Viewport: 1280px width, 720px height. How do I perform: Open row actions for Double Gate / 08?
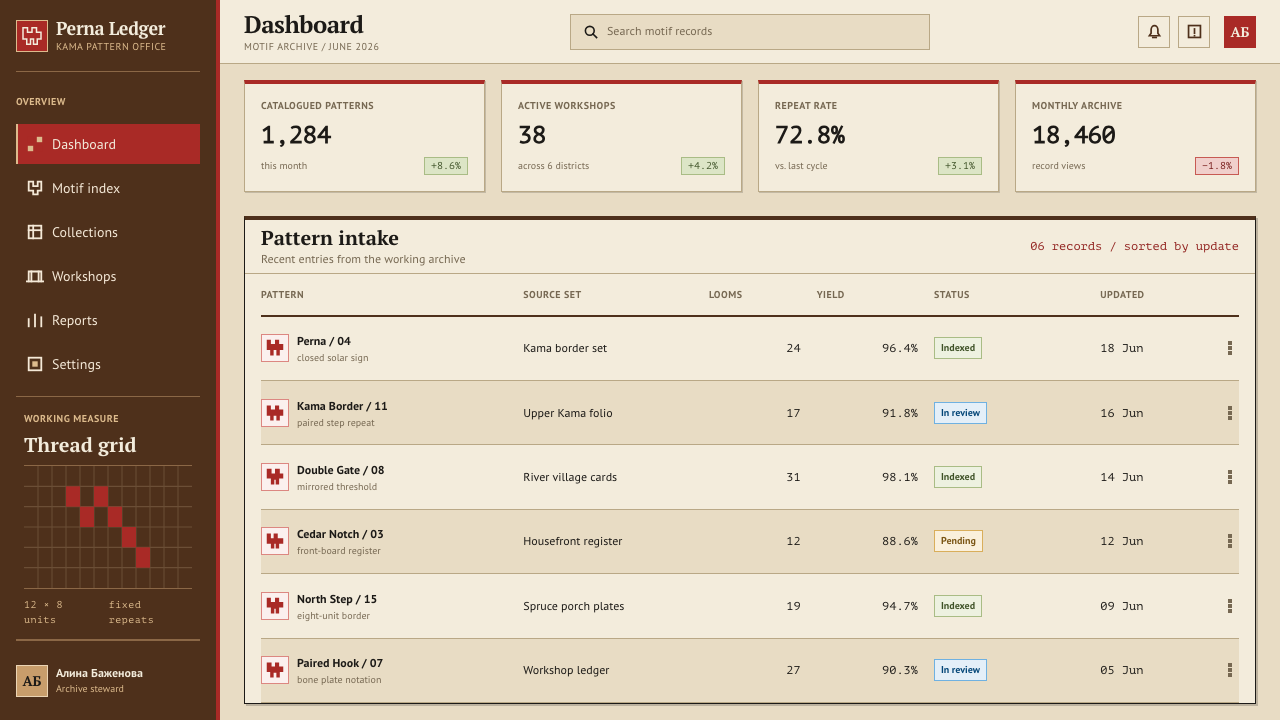(x=1229, y=477)
